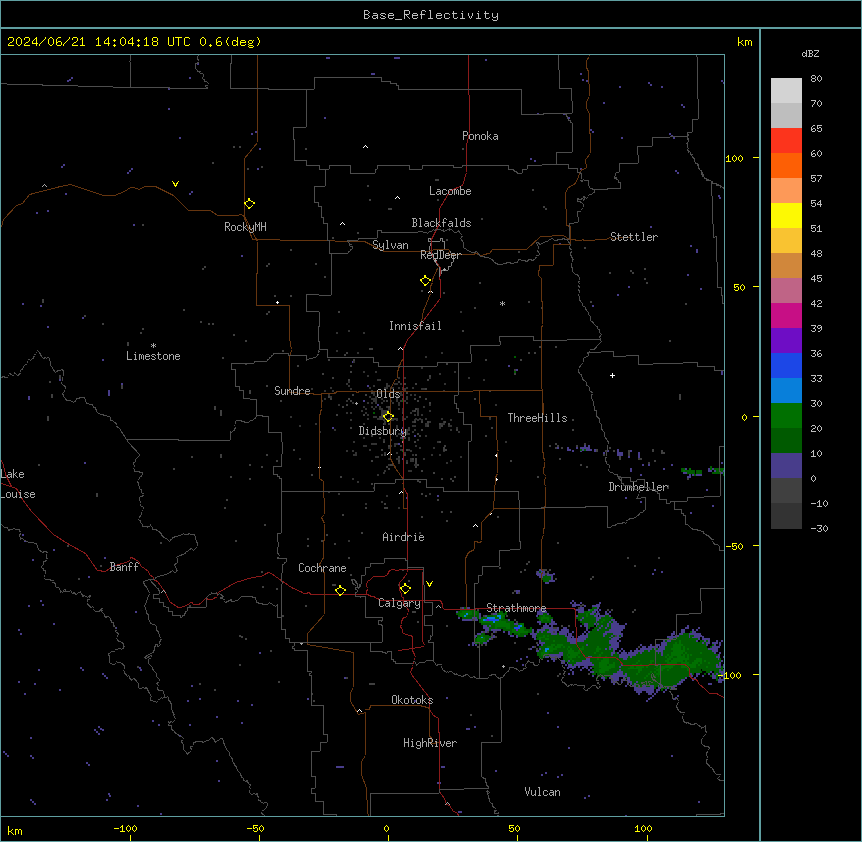Select the yellow diamond marker below Cochrane
This screenshot has height=842, width=862.
(x=340, y=590)
